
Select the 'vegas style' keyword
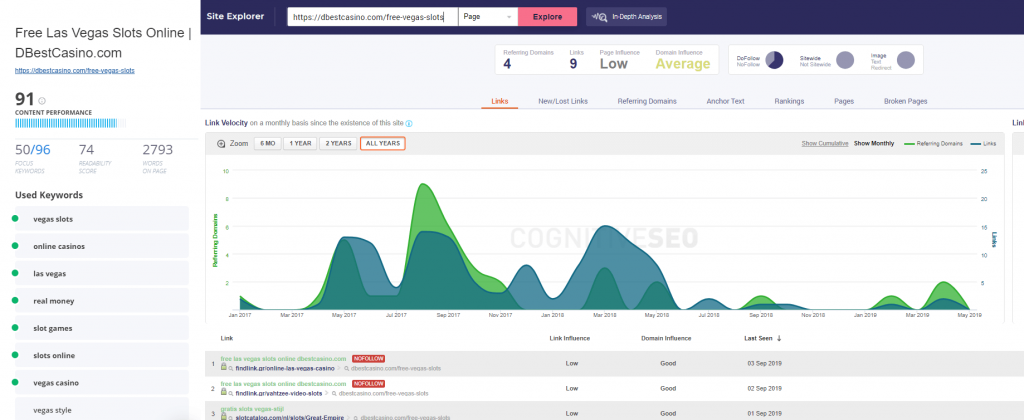coord(101,410)
